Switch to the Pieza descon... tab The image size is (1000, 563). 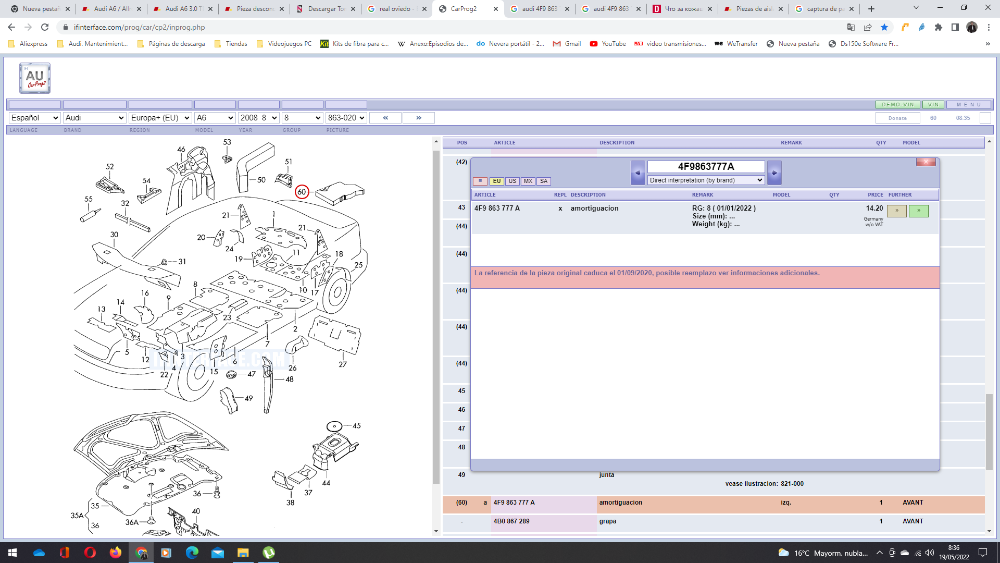[x=254, y=9]
